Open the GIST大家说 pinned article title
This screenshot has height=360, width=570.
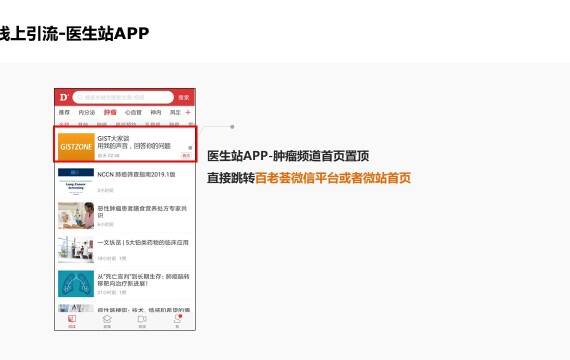click(113, 139)
